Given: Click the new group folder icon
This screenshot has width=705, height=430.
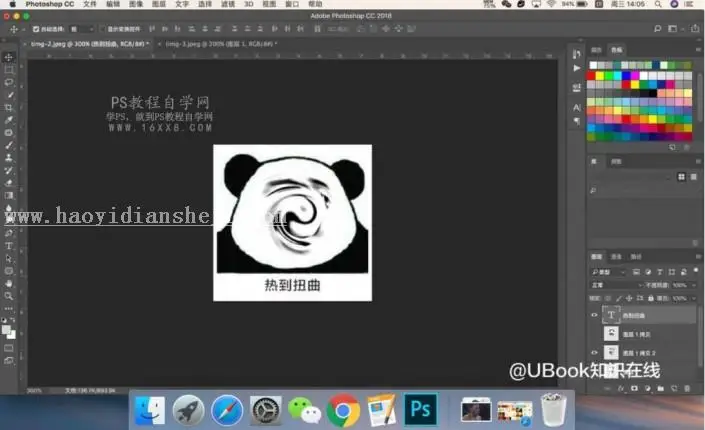Looking at the screenshot, I should pyautogui.click(x=660, y=388).
